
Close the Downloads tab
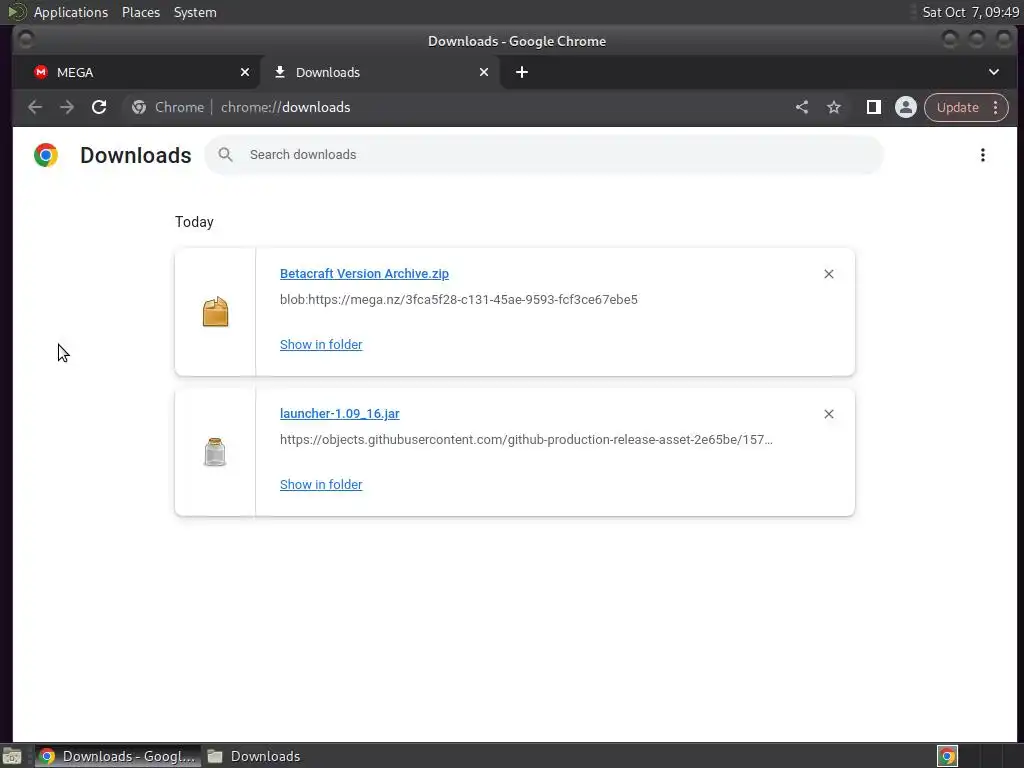[x=484, y=72]
